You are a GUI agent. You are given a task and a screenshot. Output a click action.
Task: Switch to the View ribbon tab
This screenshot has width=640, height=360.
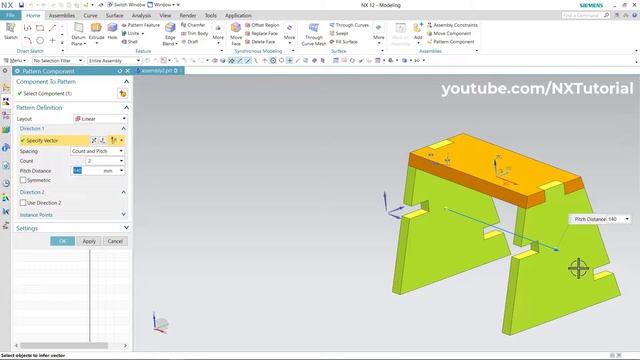[x=165, y=16]
